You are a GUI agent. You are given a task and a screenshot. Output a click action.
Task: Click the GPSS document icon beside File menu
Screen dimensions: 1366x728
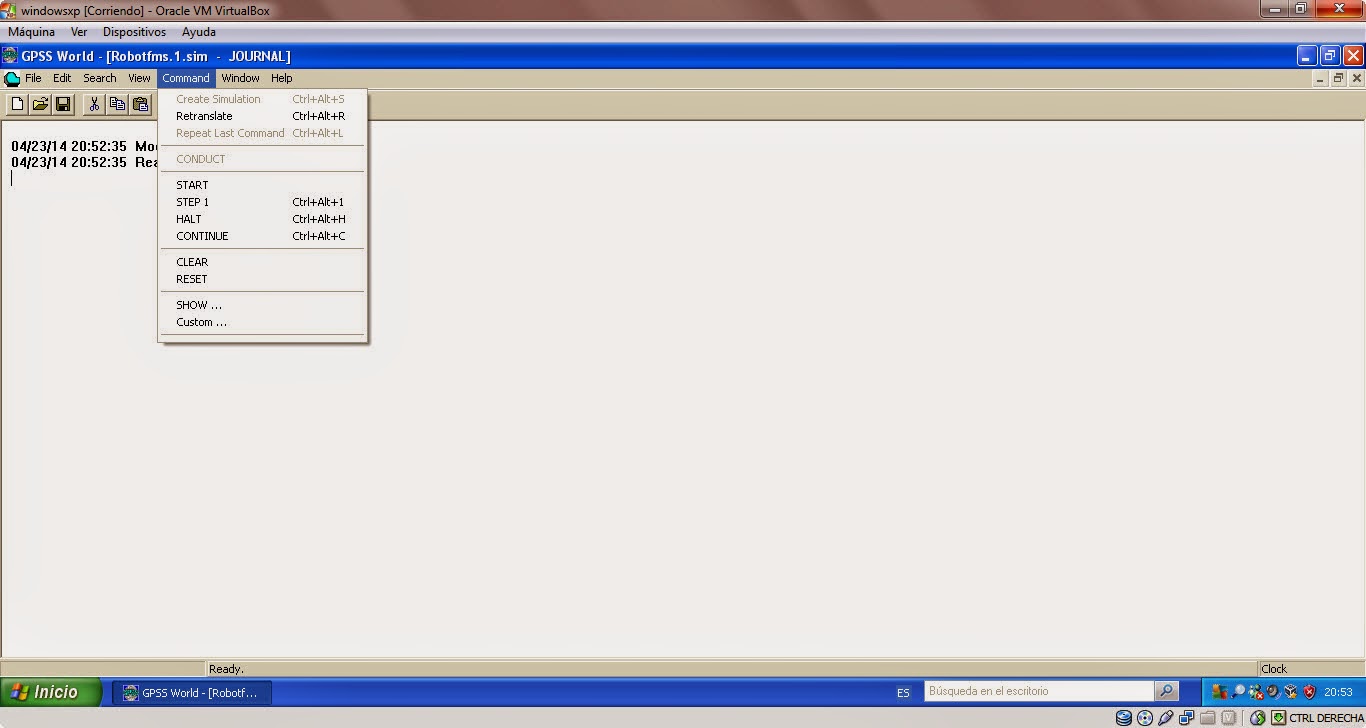click(11, 78)
